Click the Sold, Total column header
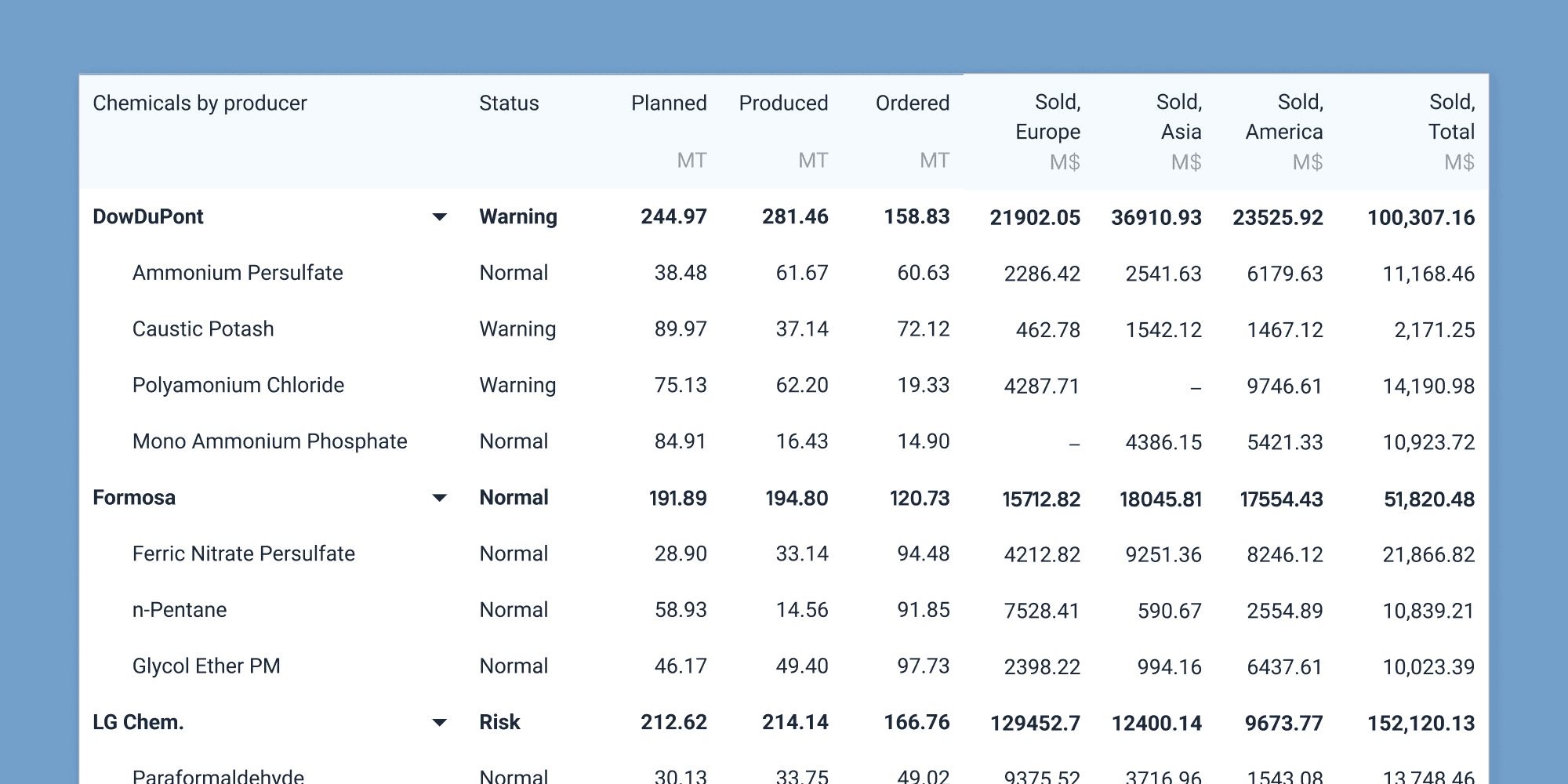Screen dimensions: 1568x784 click(1451, 117)
